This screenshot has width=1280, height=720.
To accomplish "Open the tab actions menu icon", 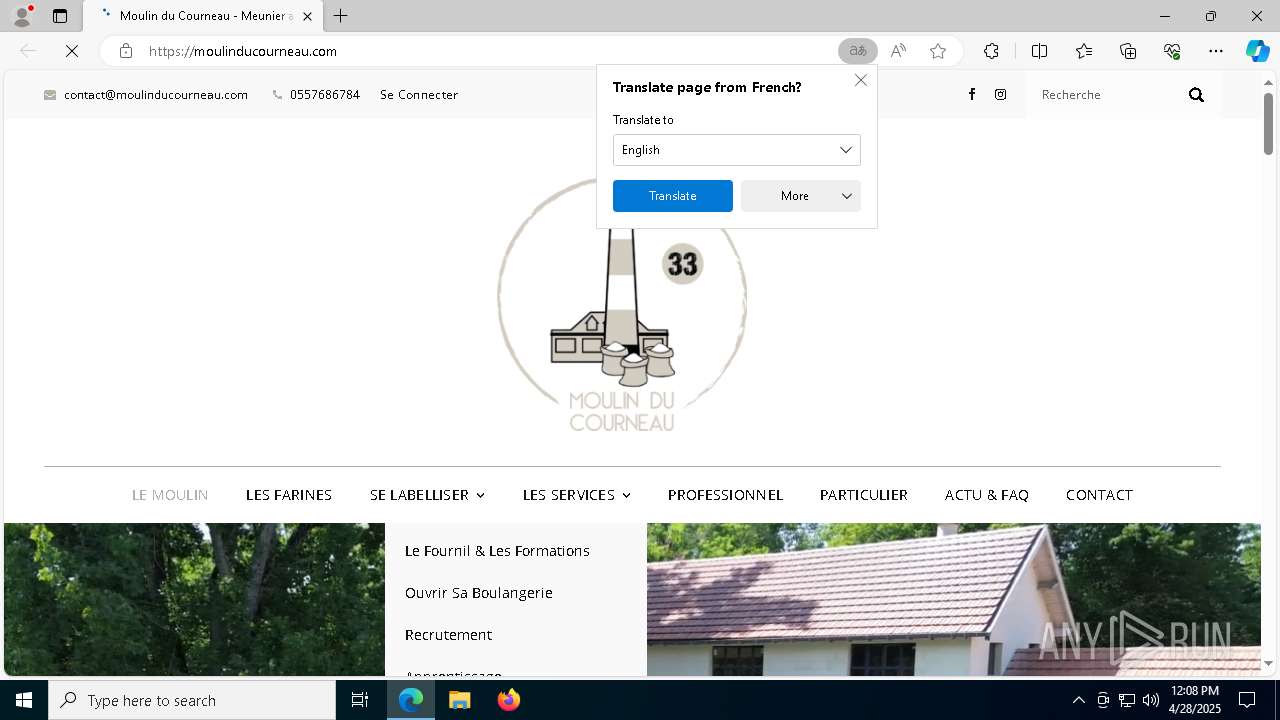I will pos(60,16).
